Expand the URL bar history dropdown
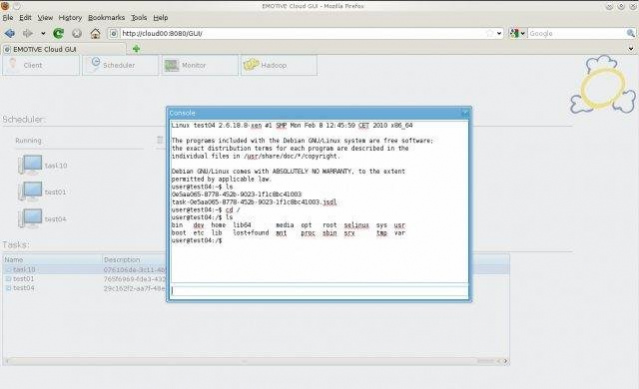This screenshot has width=639, height=389. [499, 33]
